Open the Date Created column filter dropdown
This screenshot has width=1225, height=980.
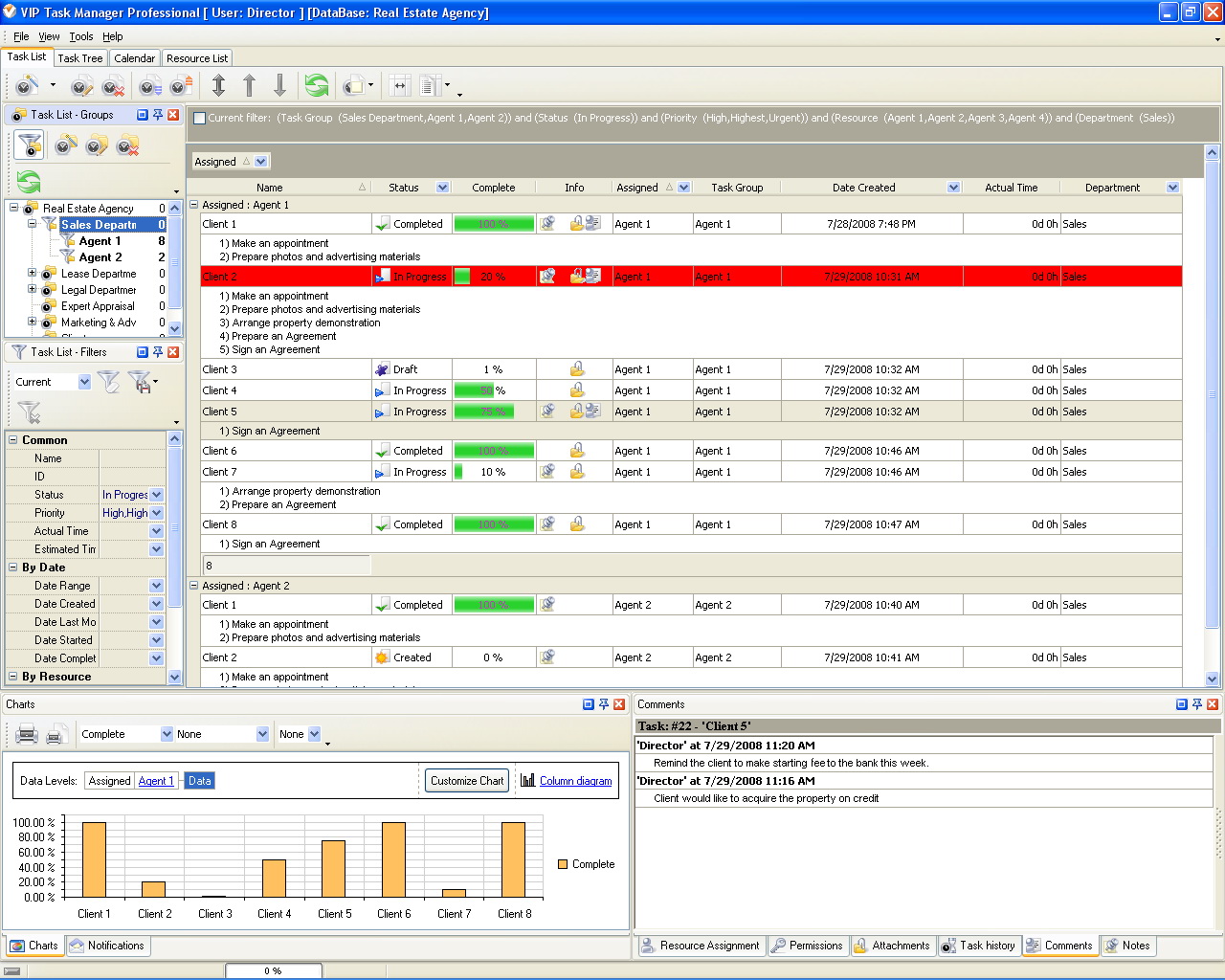953,188
